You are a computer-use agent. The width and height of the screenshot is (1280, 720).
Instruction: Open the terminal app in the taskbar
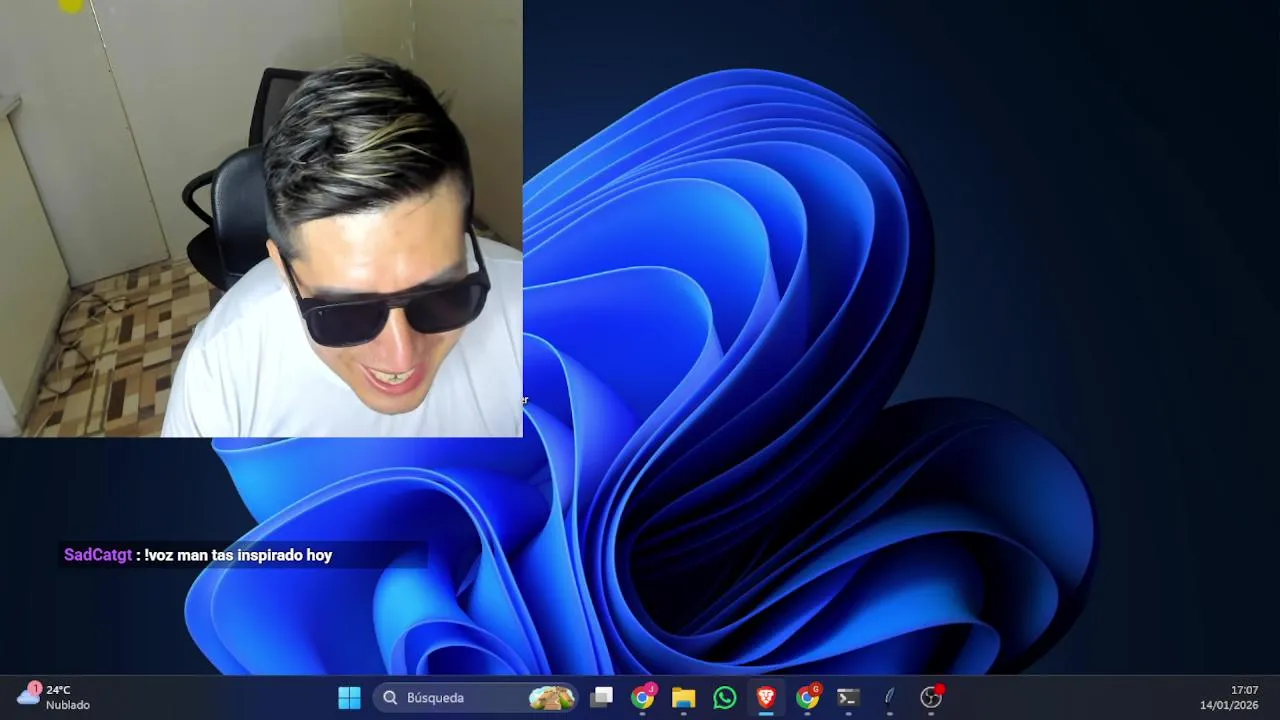coord(848,697)
